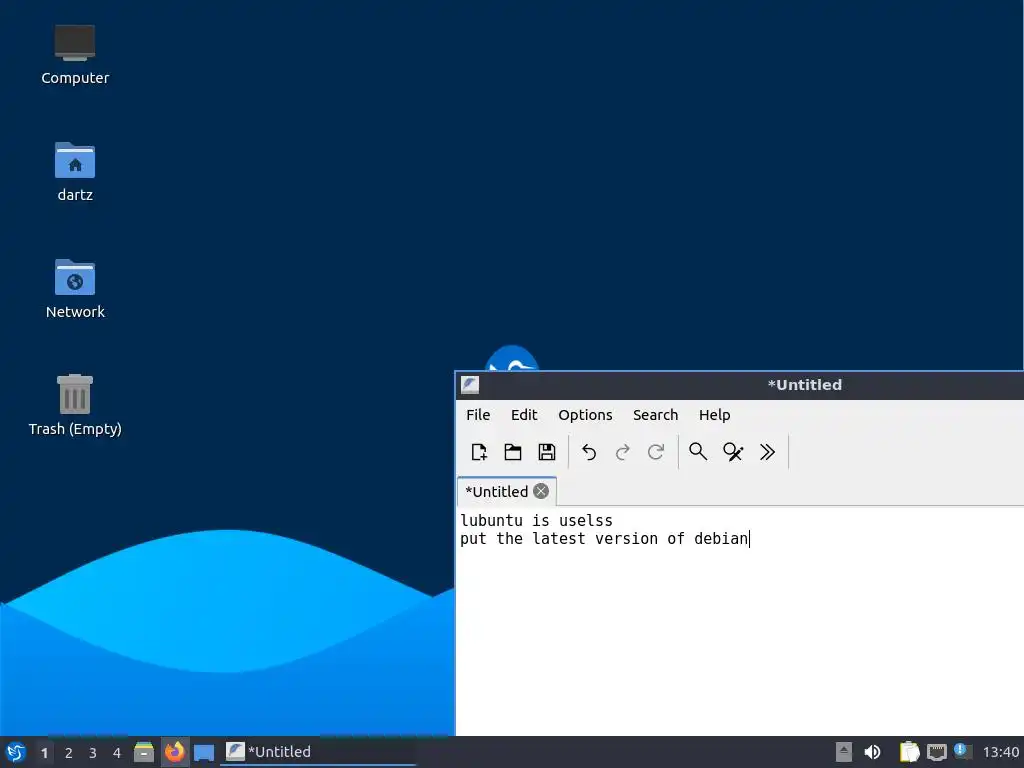Switch to workspace 2
1024x768 pixels.
pos(69,753)
